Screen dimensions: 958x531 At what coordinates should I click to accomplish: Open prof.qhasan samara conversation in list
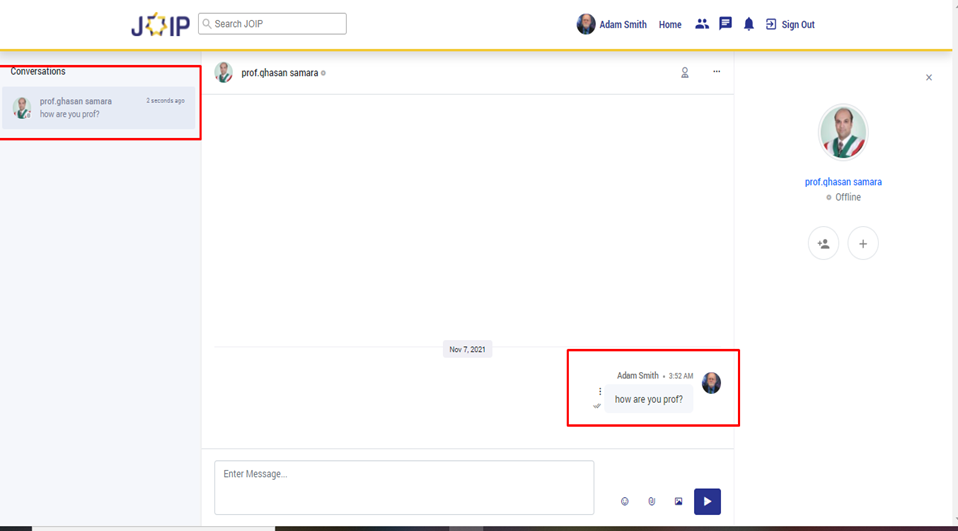[99, 108]
